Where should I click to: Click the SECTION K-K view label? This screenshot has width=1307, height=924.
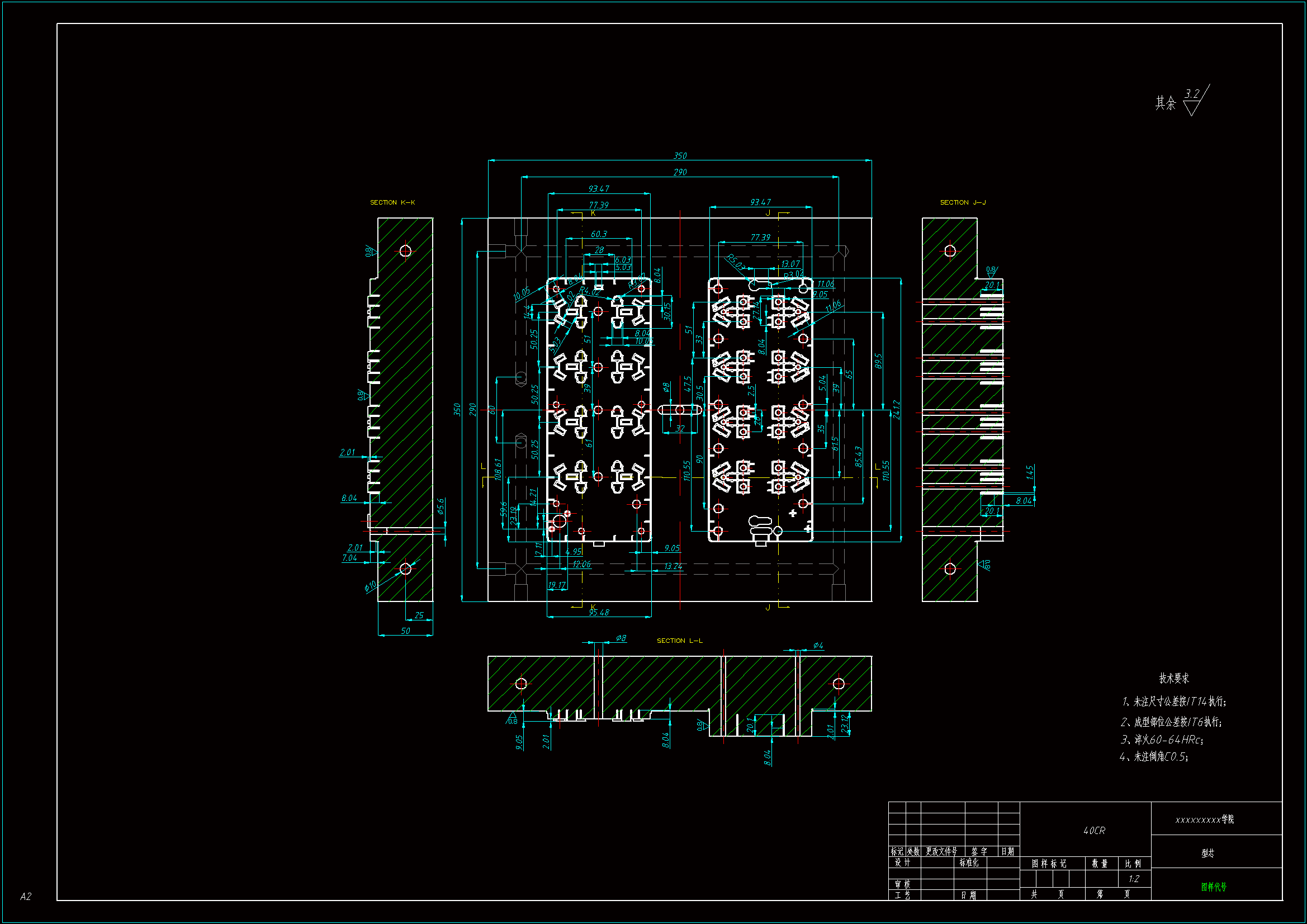point(392,203)
